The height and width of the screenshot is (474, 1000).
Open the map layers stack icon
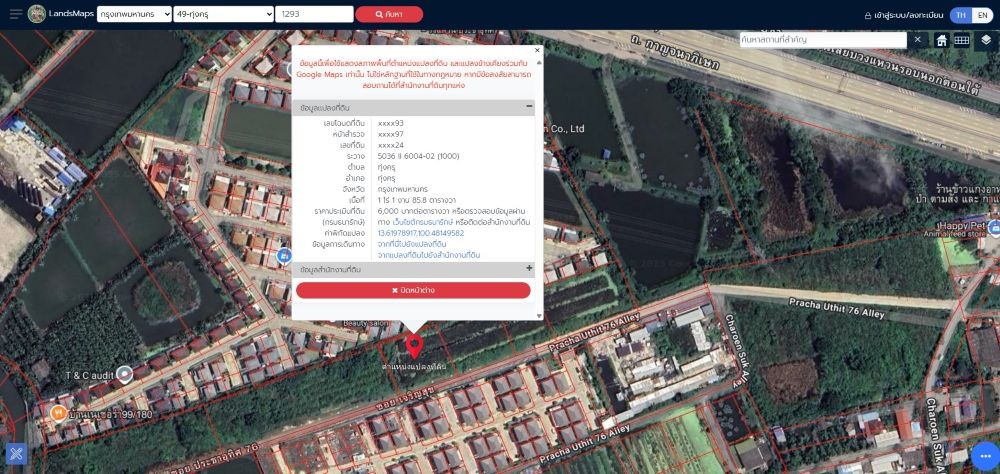[x=986, y=40]
